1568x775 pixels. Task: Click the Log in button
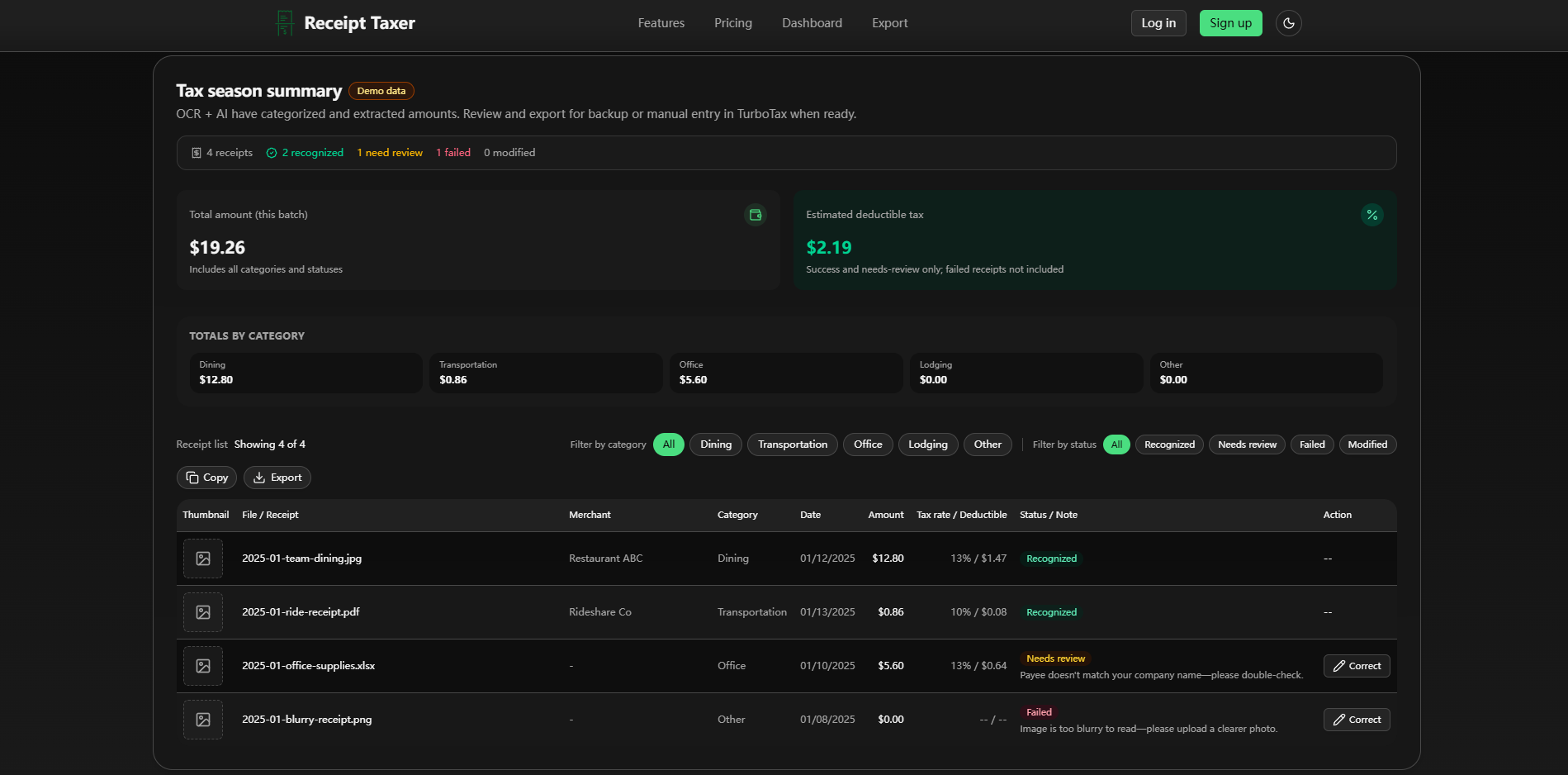pyautogui.click(x=1158, y=23)
